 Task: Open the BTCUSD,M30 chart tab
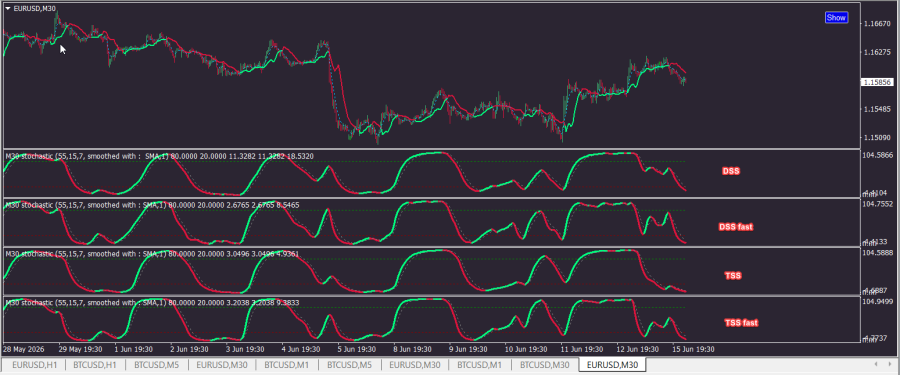point(545,365)
